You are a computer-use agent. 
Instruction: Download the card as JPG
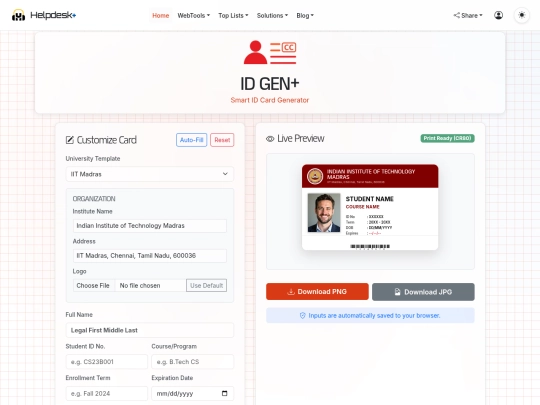(423, 292)
